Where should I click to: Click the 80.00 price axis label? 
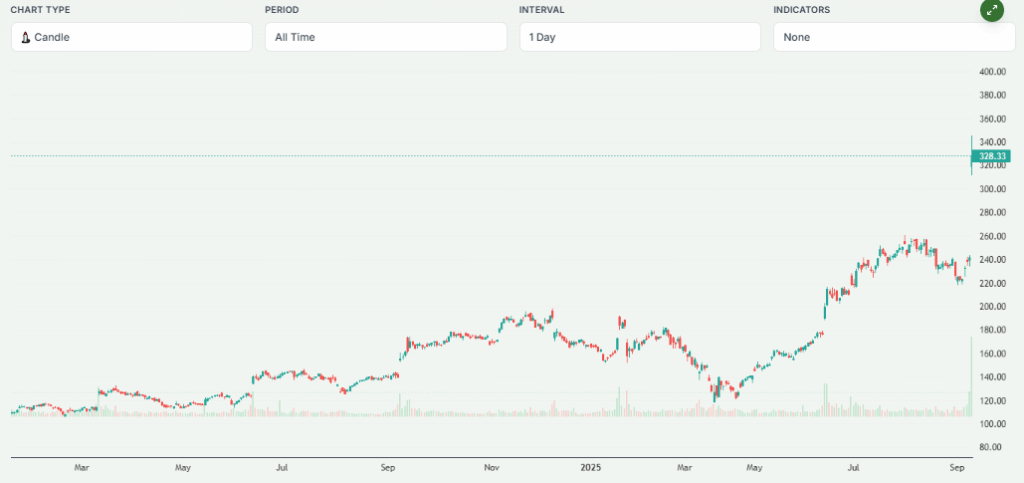click(992, 447)
